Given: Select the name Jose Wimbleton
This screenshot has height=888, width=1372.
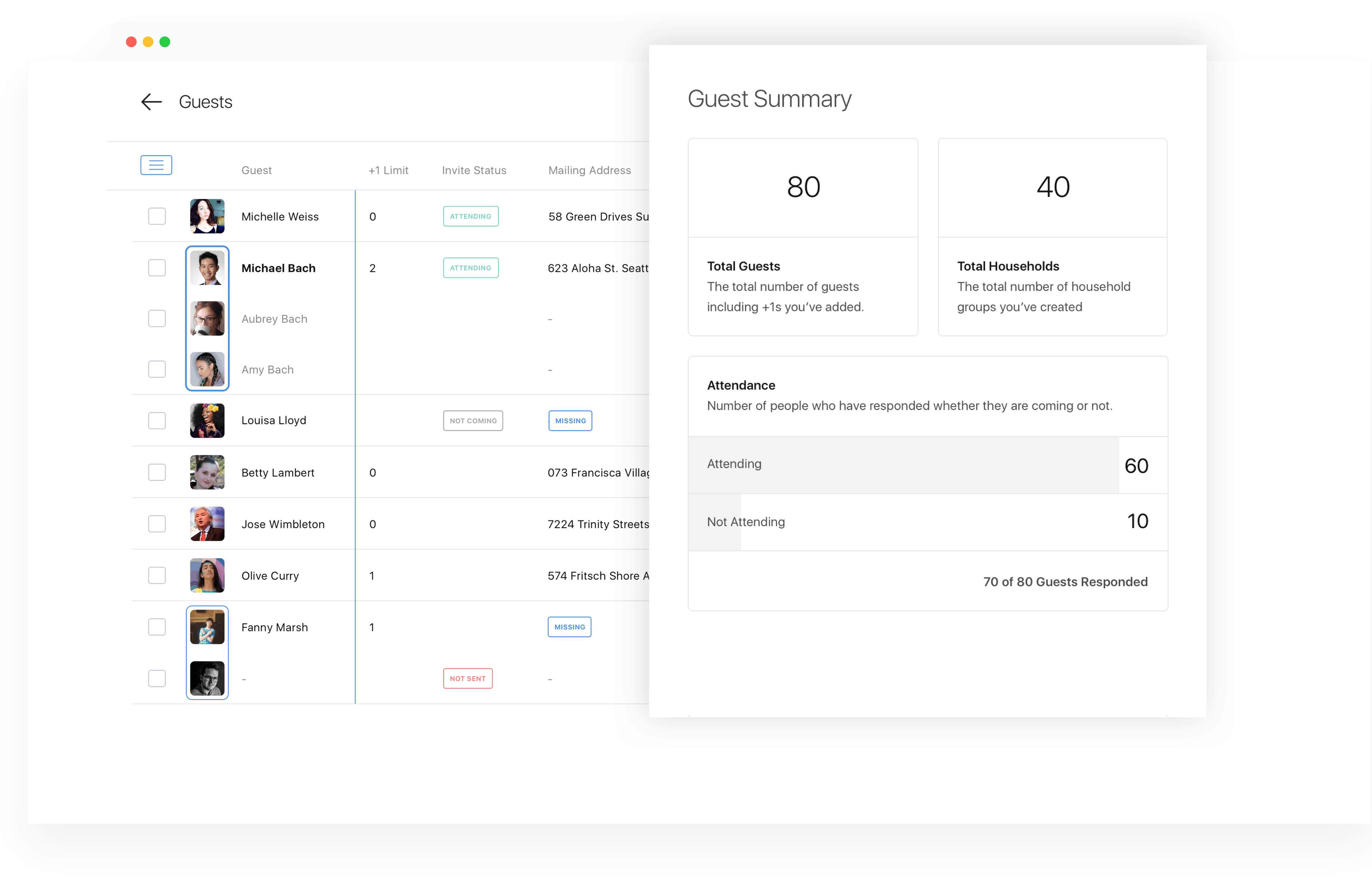Looking at the screenshot, I should point(283,524).
